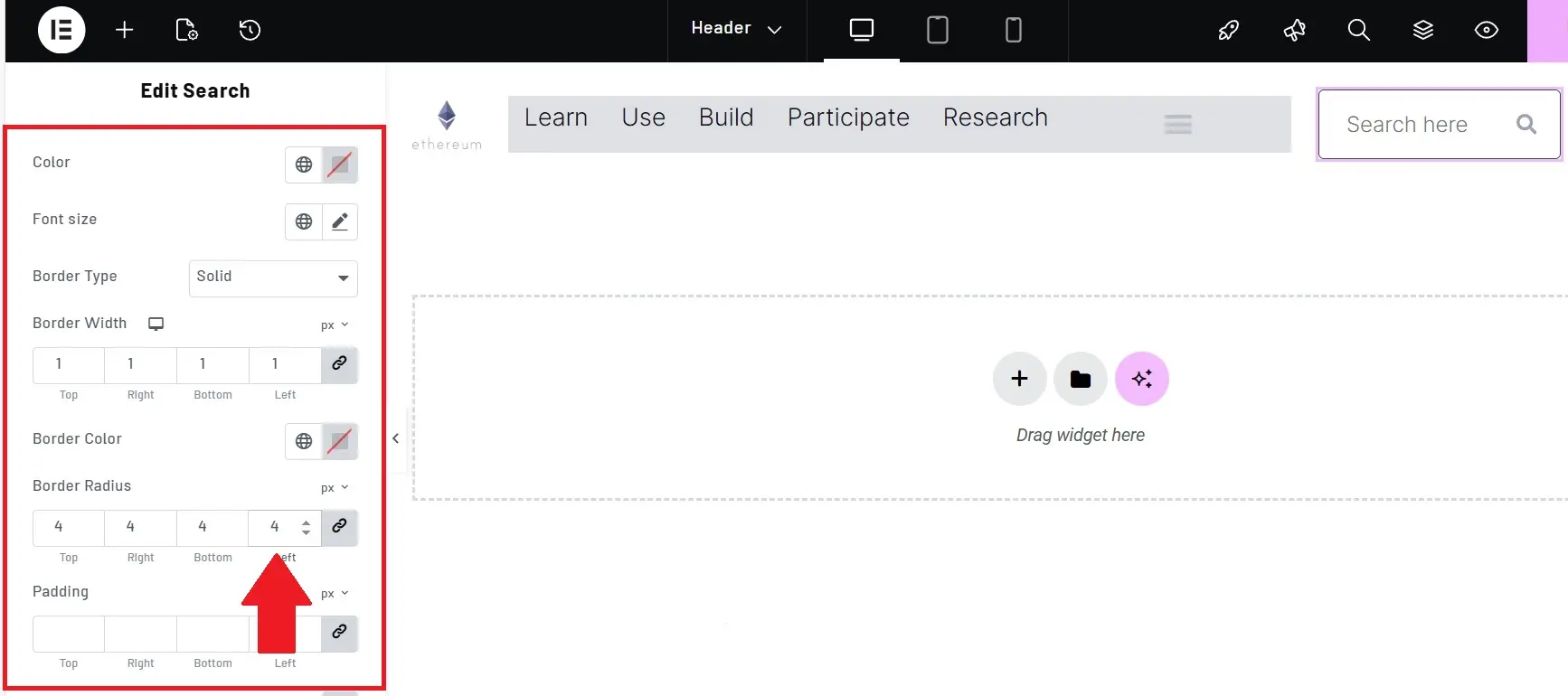This screenshot has width=1568, height=696.
Task: Click the Border Width Top field
Action: pyautogui.click(x=69, y=364)
